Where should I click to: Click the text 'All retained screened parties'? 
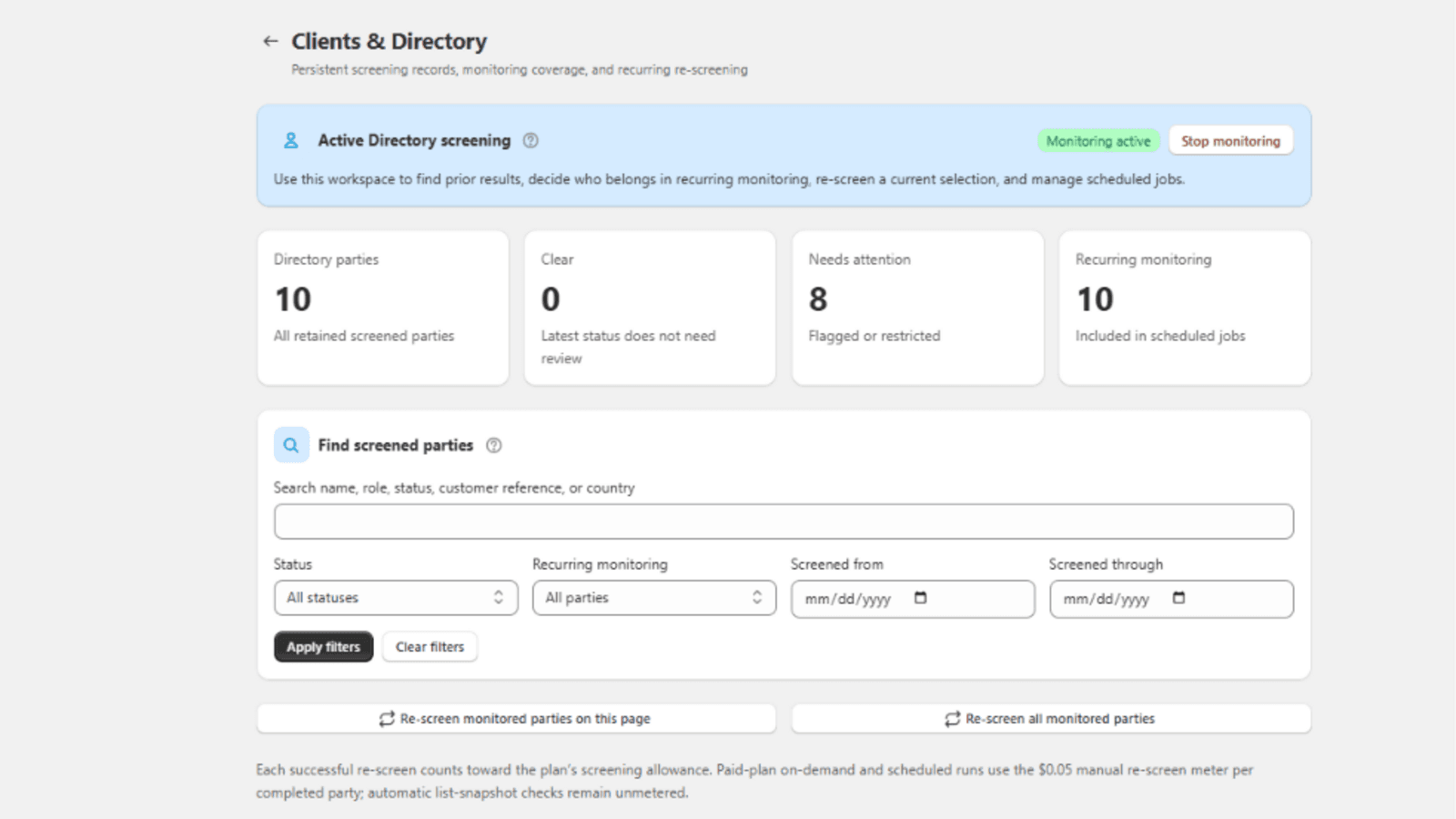point(364,336)
